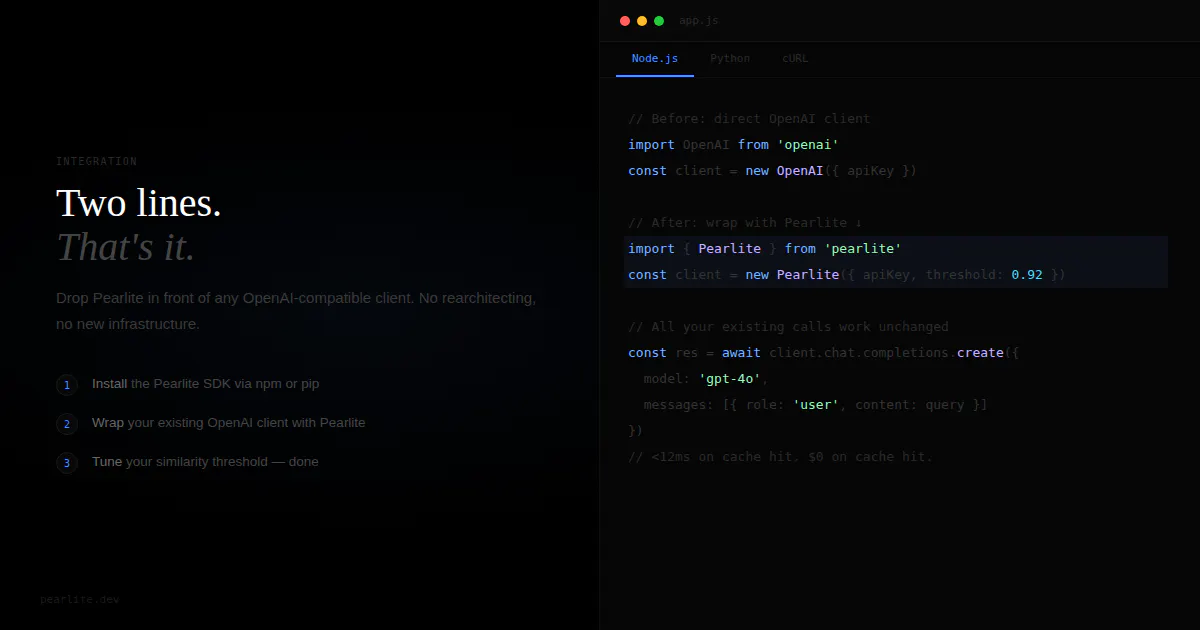
Task: Click the '// After: wrap with Pearlite' comment
Action: pyautogui.click(x=745, y=222)
